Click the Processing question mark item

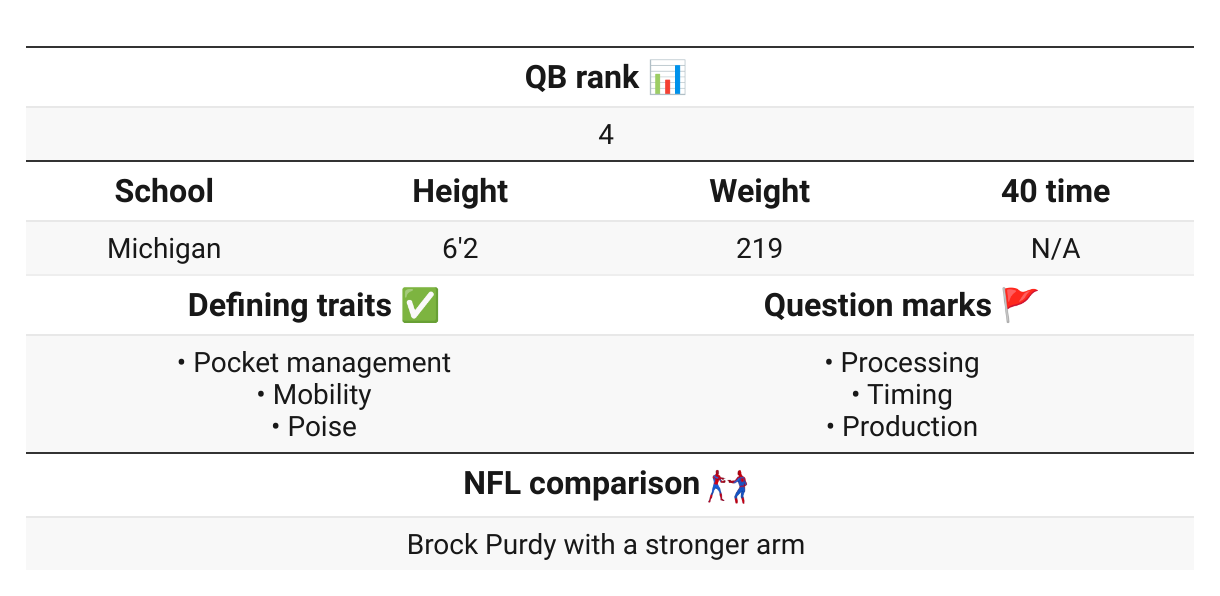(902, 362)
